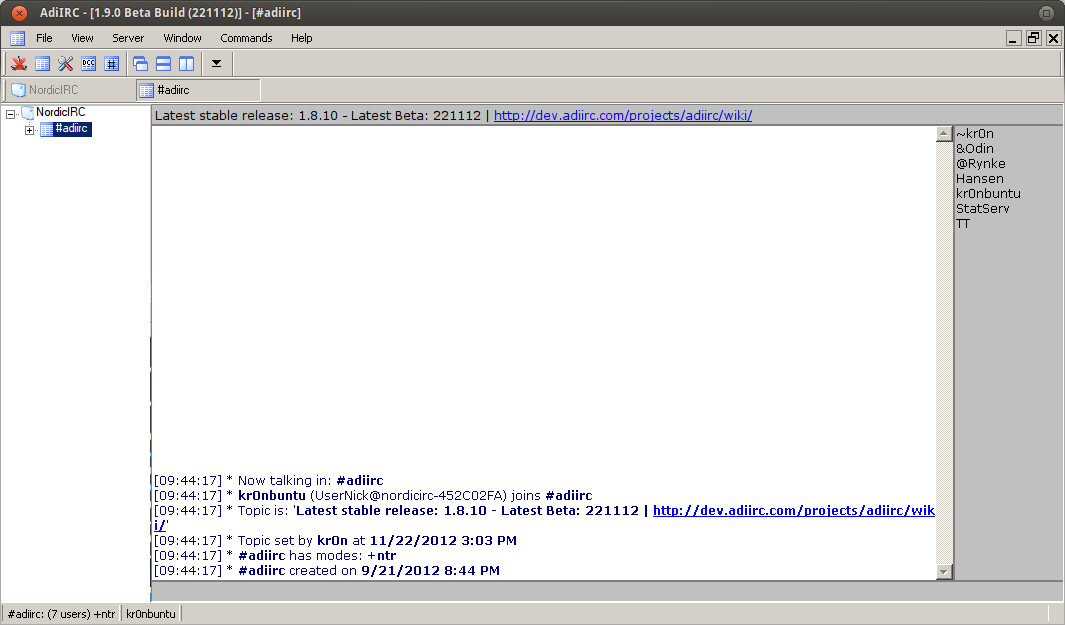Collapse the NordicIRC tree node
This screenshot has width=1065, height=625.
click(x=11, y=114)
